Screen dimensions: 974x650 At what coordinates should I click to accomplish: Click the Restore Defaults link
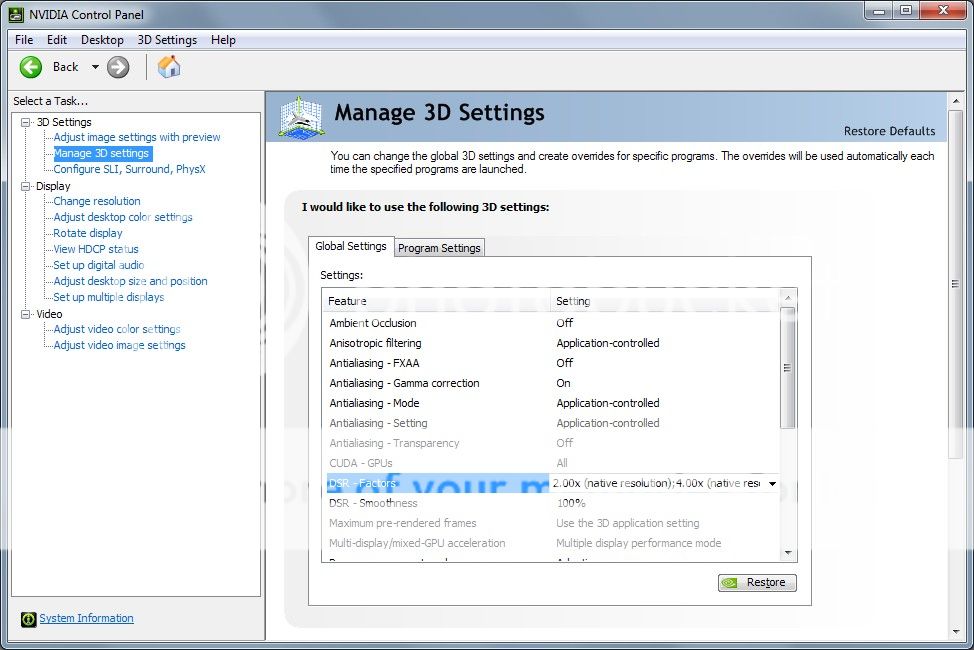click(889, 131)
